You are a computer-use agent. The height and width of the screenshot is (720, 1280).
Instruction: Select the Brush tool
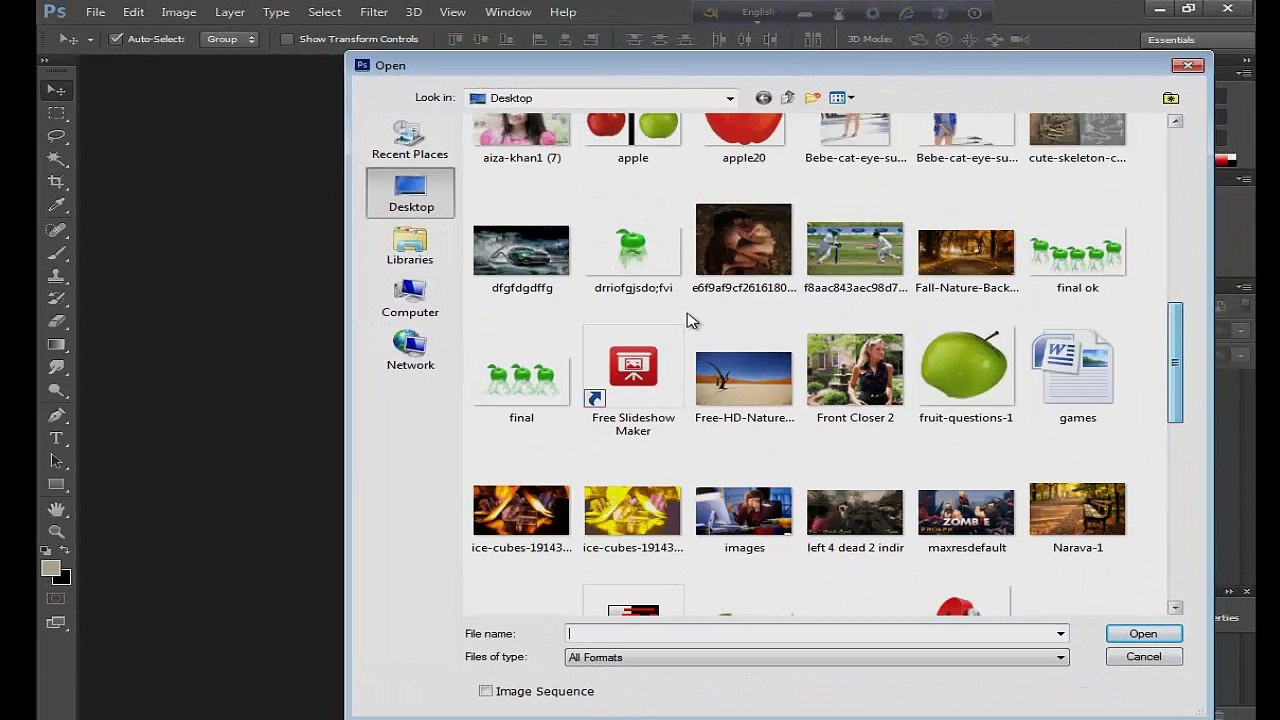57,252
